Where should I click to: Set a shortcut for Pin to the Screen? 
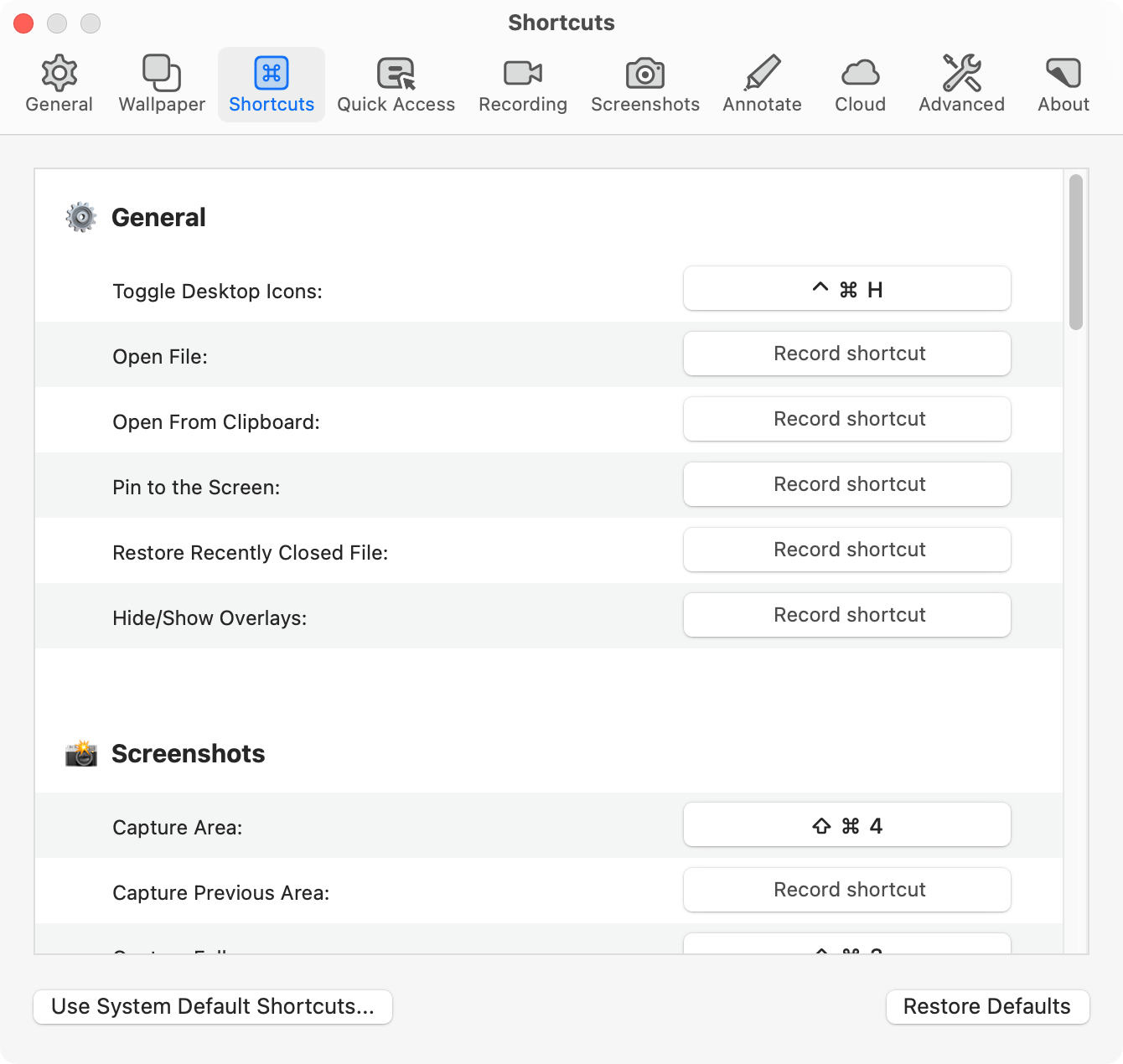point(846,484)
